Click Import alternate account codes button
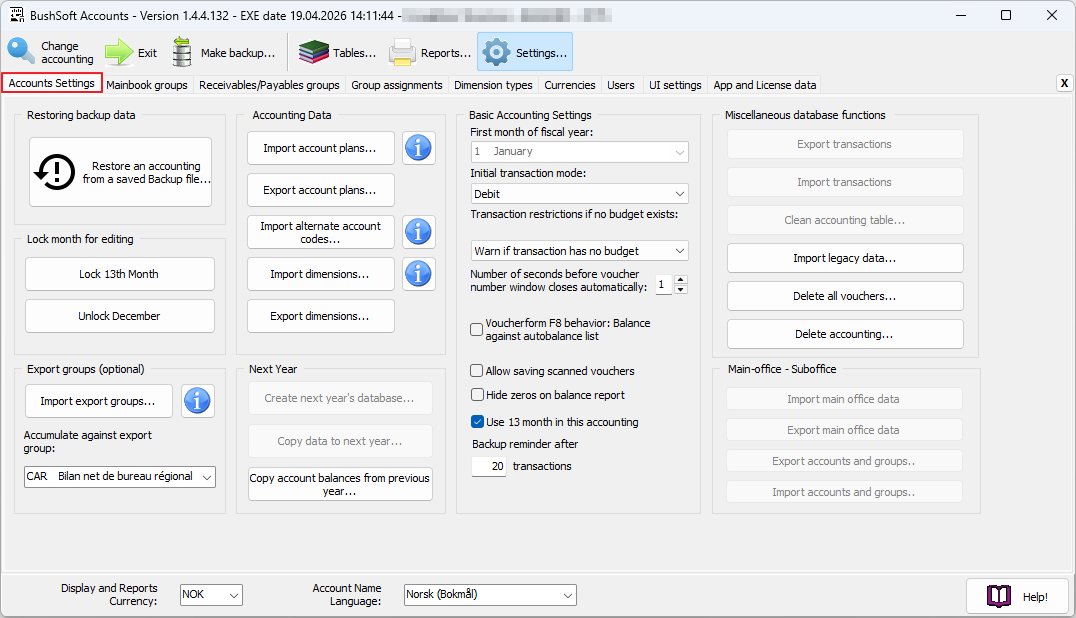The width and height of the screenshot is (1076, 618). 320,232
